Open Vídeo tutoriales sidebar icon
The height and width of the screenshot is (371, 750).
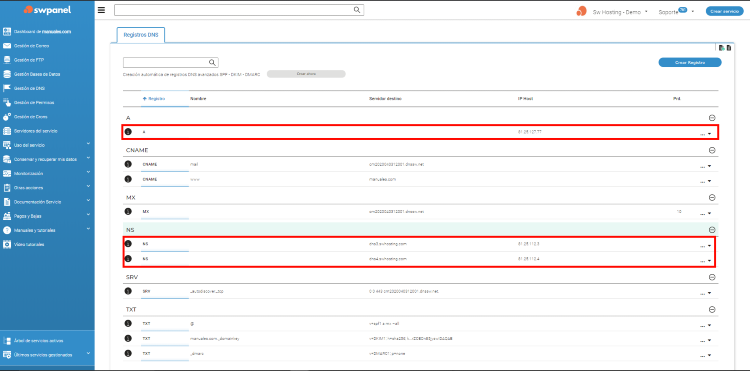click(x=7, y=244)
